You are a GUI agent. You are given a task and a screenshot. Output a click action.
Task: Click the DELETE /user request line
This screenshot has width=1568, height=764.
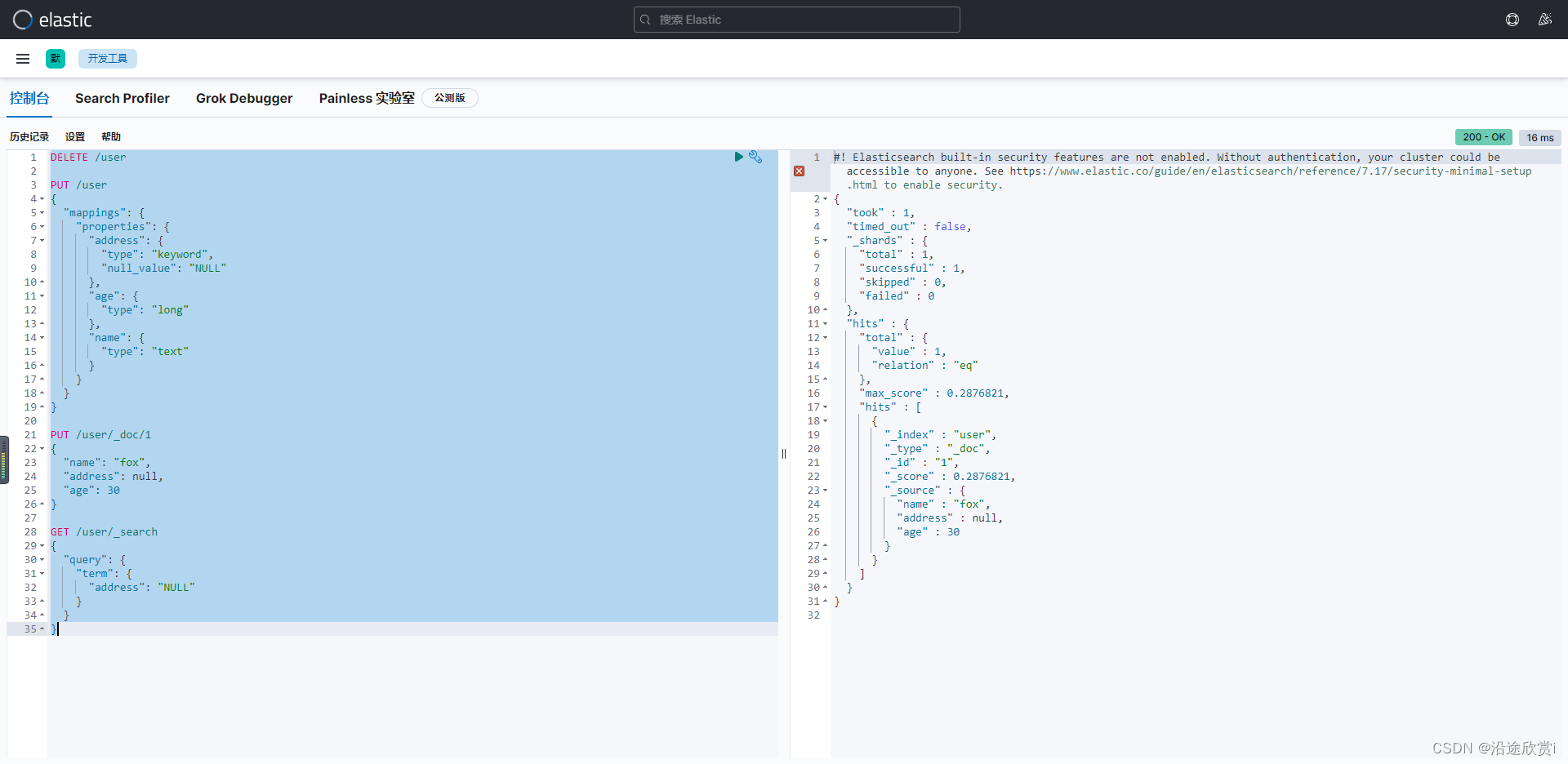coord(88,157)
